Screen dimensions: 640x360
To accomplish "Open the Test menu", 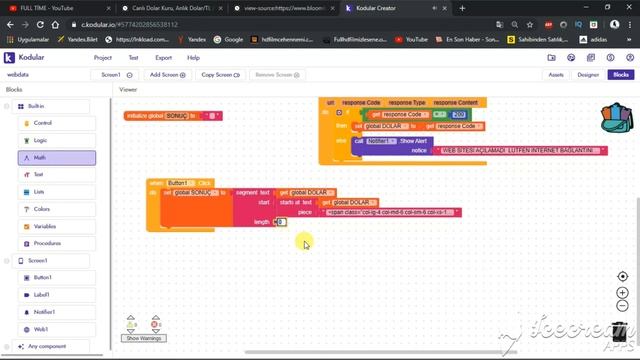I will point(133,58).
